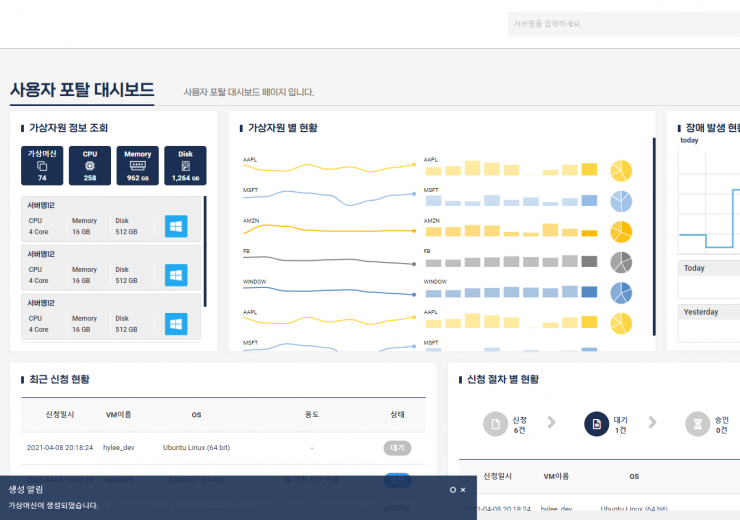The image size is (740, 520).
Task: Click the AMZN pie chart
Action: [x=620, y=231]
